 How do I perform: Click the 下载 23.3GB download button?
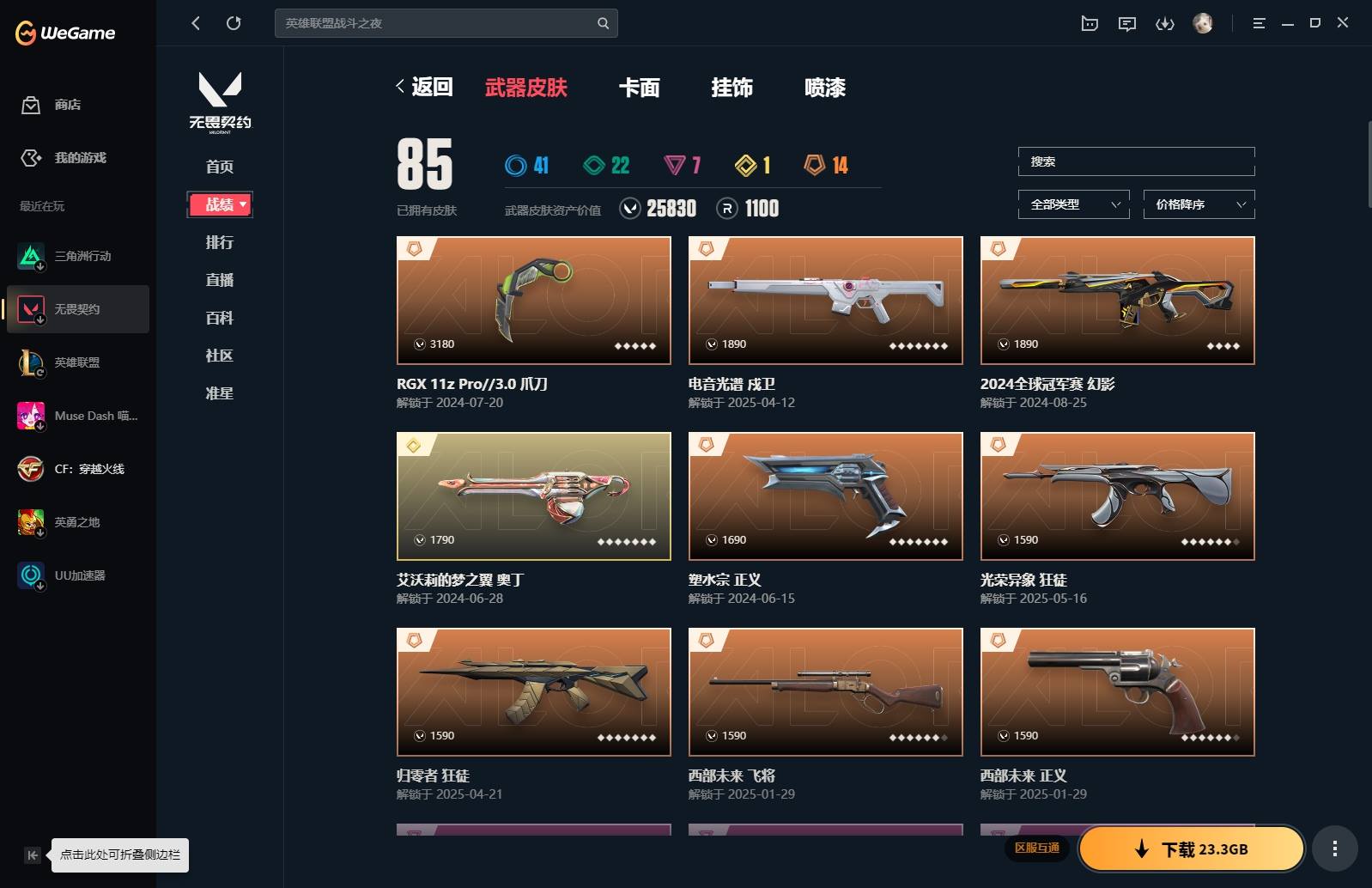point(1192,849)
